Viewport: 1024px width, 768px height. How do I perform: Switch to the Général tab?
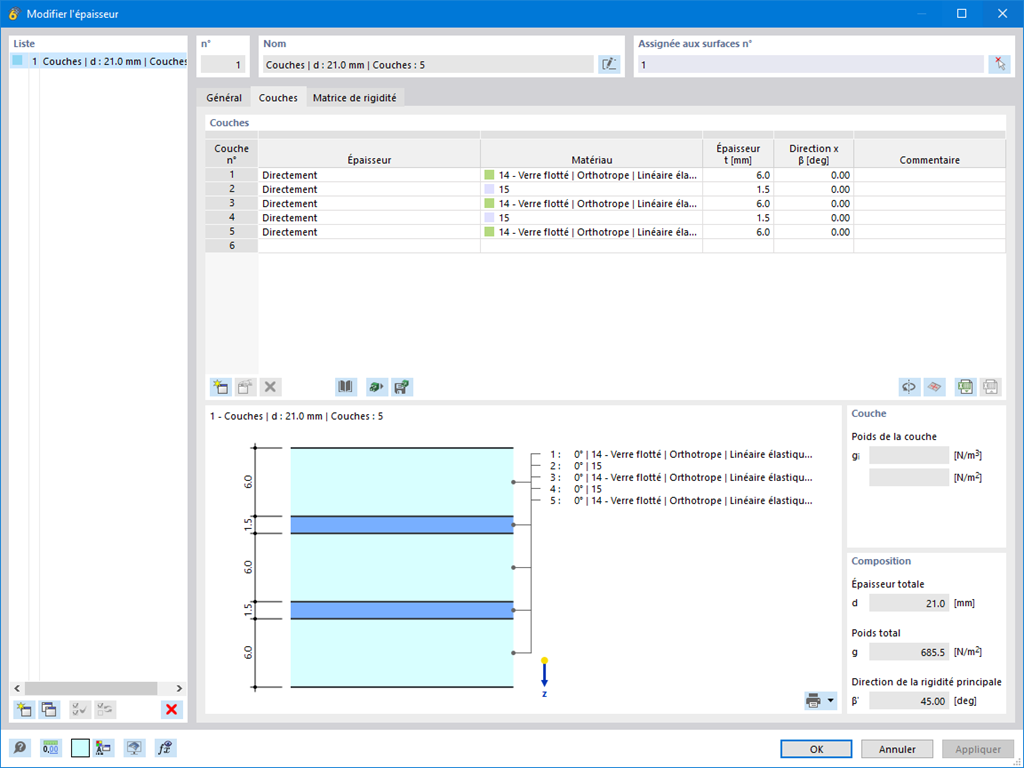[x=224, y=97]
